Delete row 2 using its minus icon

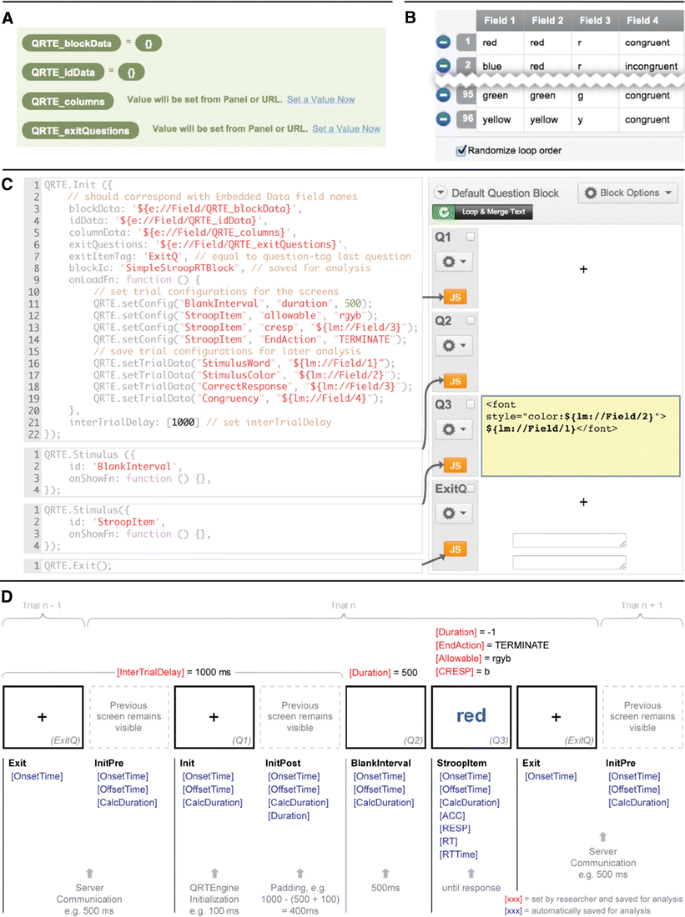point(443,65)
